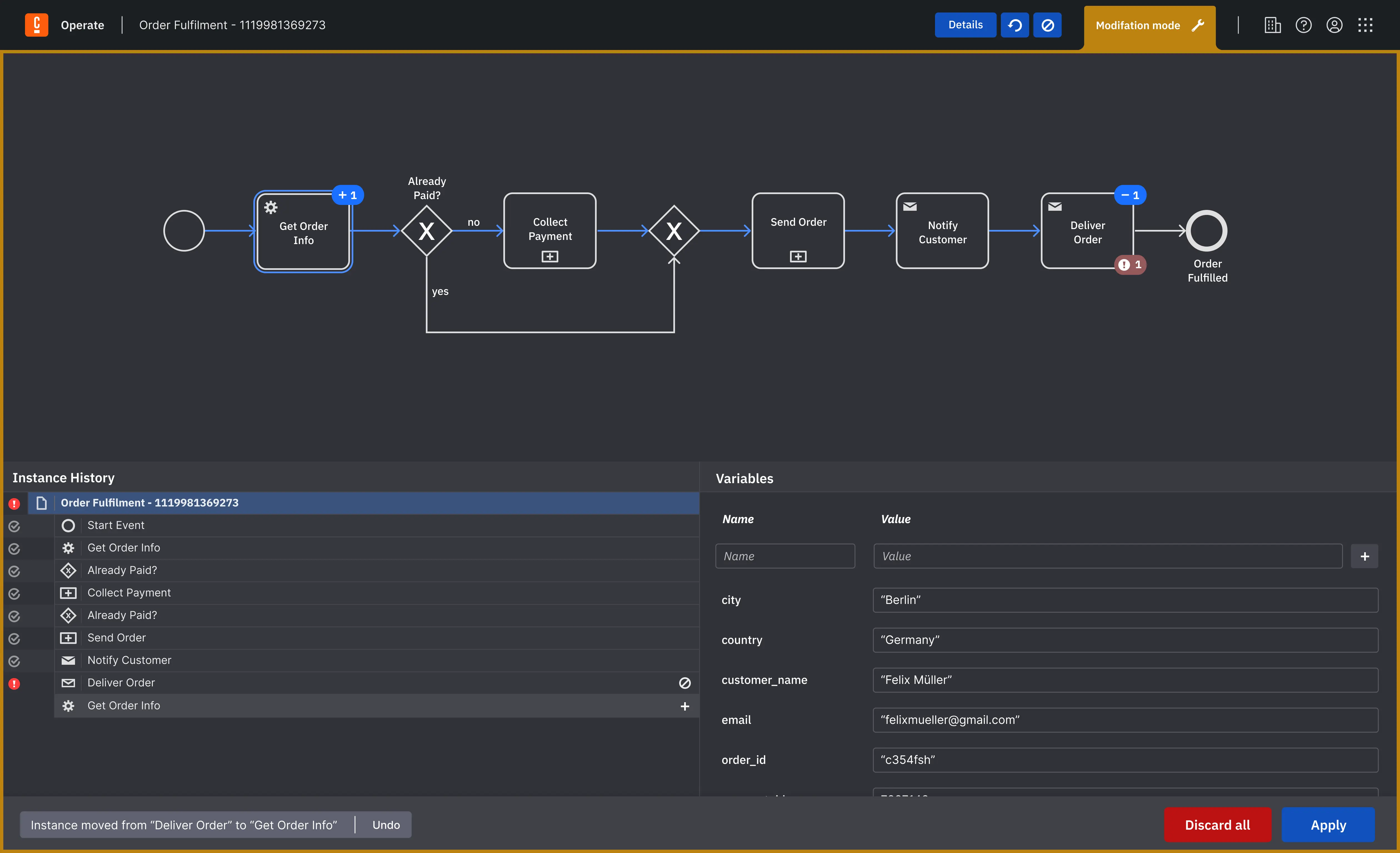The height and width of the screenshot is (853, 1400).
Task: Click the incident icon beside Order Fulfilment row
Action: pyautogui.click(x=14, y=504)
